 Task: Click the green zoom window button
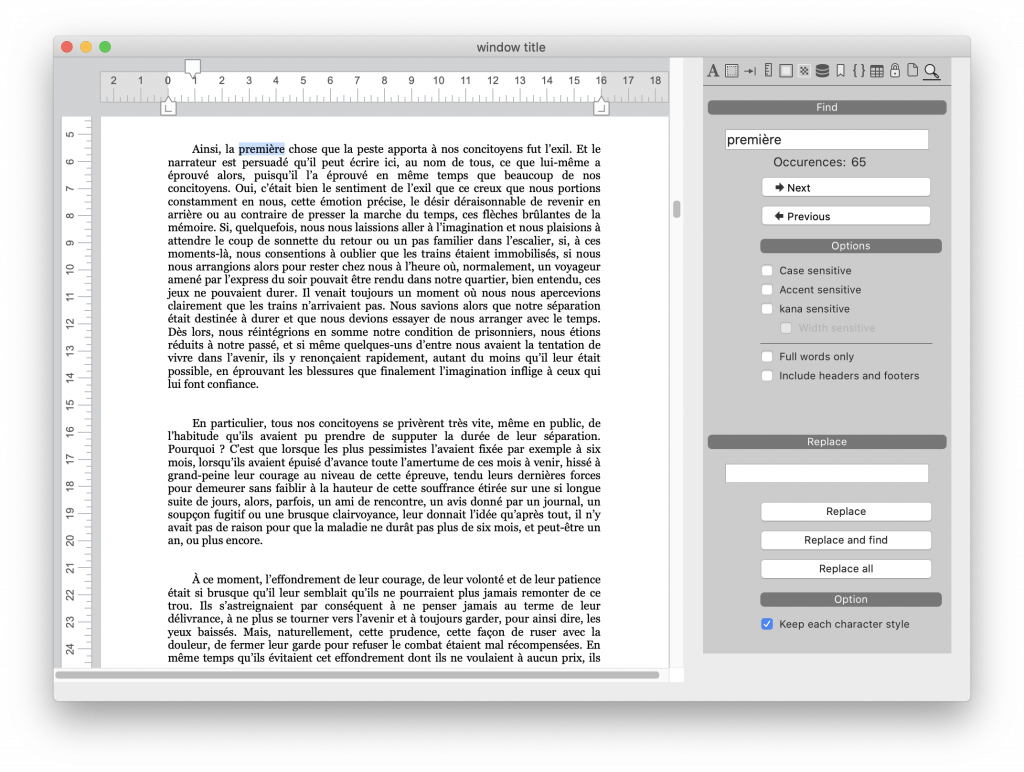pyautogui.click(x=105, y=47)
